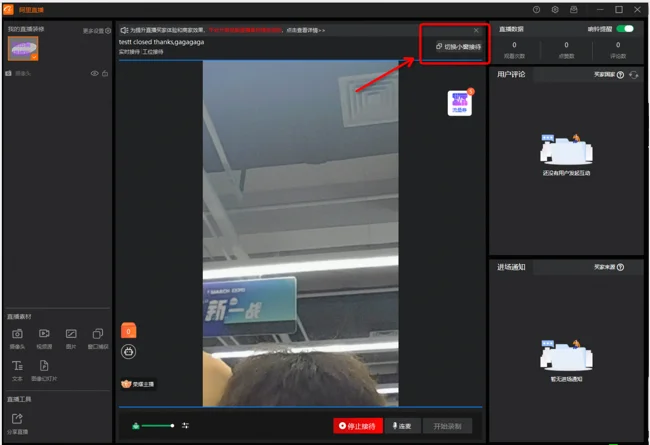The height and width of the screenshot is (445, 650).
Task: Add an image slideshow (图像幻灯片) material
Action: coord(44,370)
